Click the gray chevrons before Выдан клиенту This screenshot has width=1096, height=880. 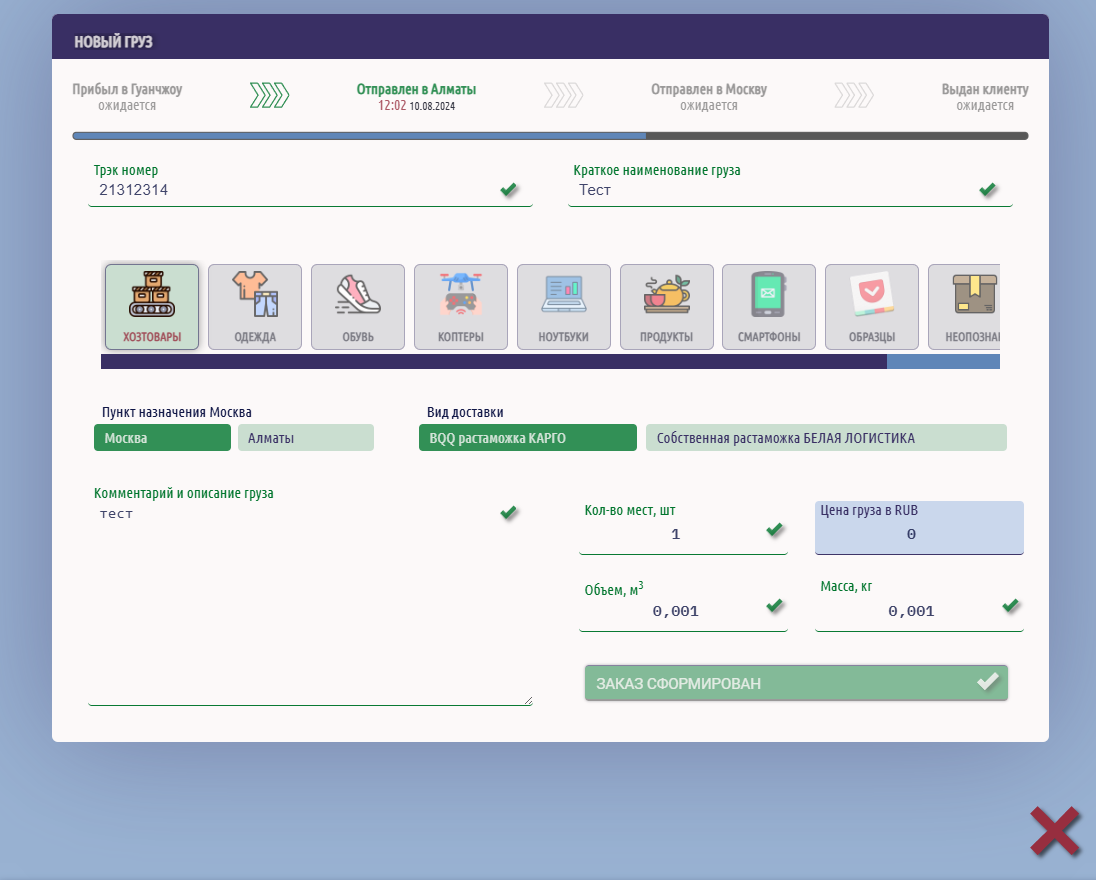click(854, 95)
